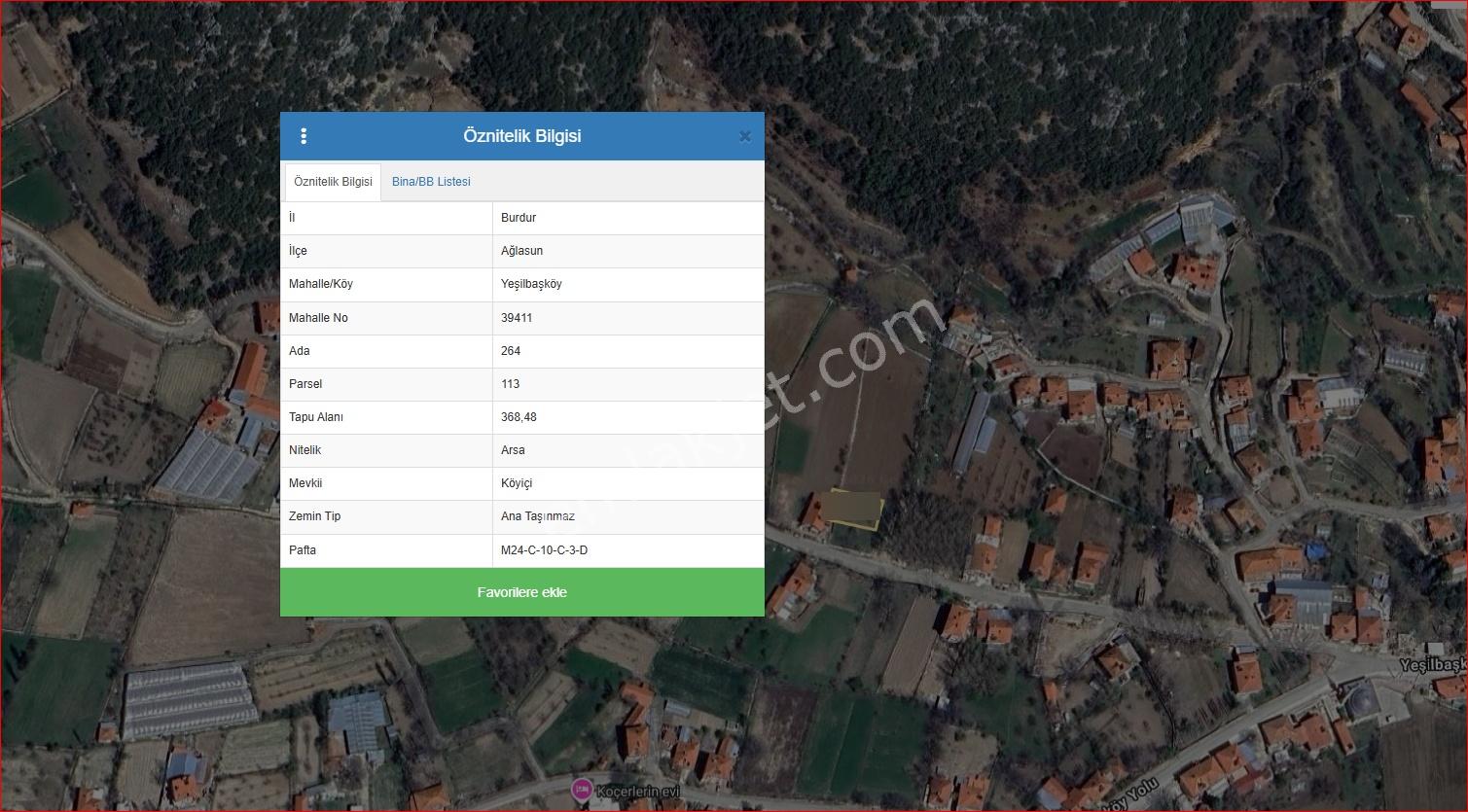Screen dimensions: 1468x812
Task: Click the 'Pafta' row label
Action: (303, 550)
